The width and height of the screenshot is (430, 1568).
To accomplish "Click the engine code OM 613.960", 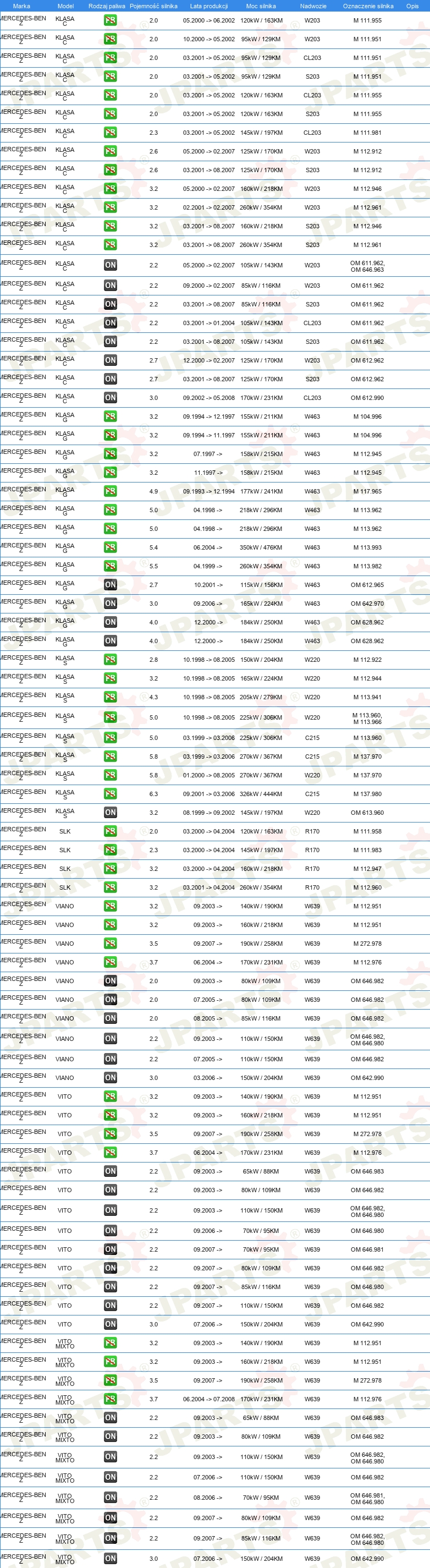I will 367,813.
